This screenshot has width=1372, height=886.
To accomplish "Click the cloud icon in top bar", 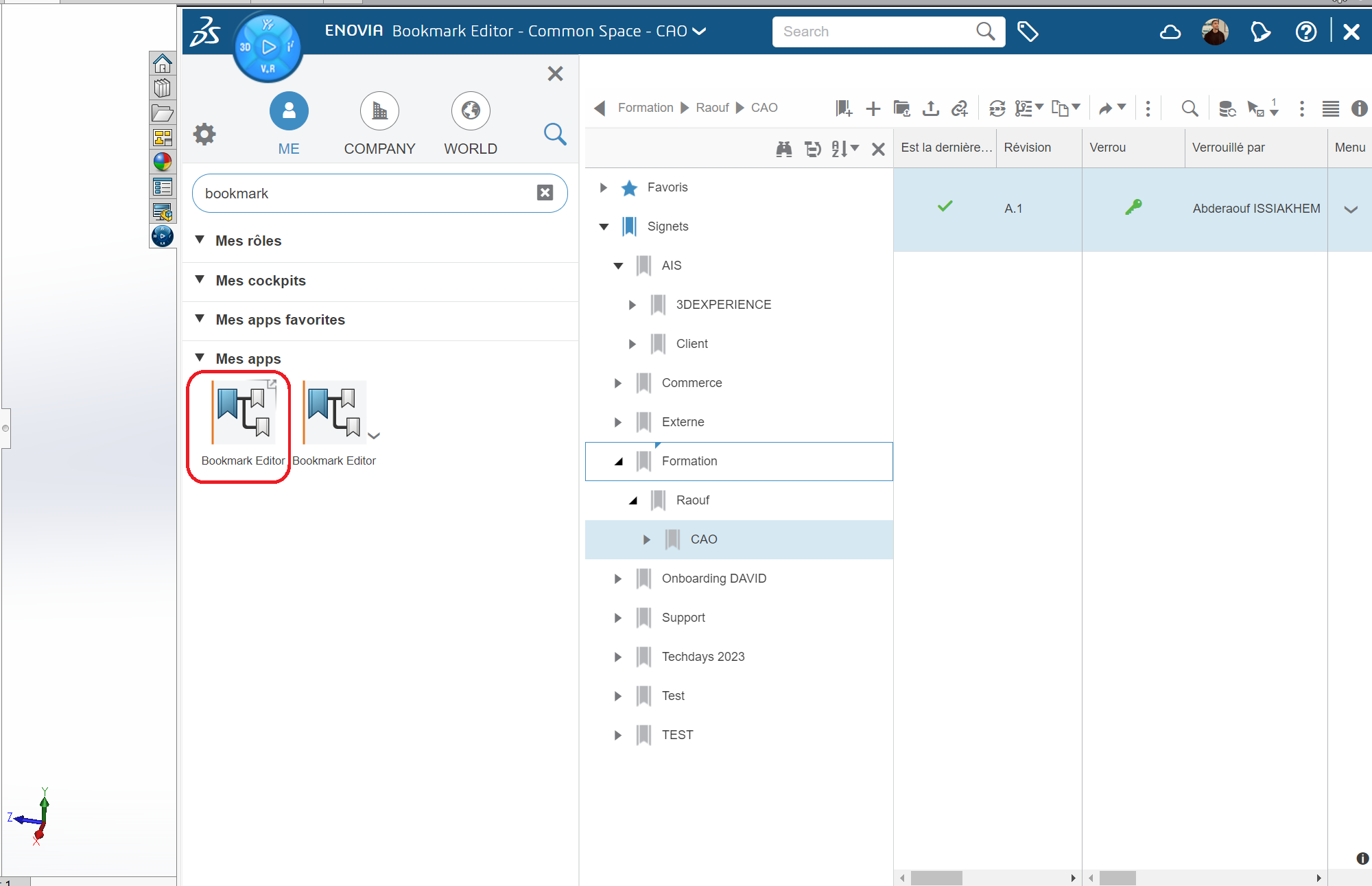I will click(1170, 32).
